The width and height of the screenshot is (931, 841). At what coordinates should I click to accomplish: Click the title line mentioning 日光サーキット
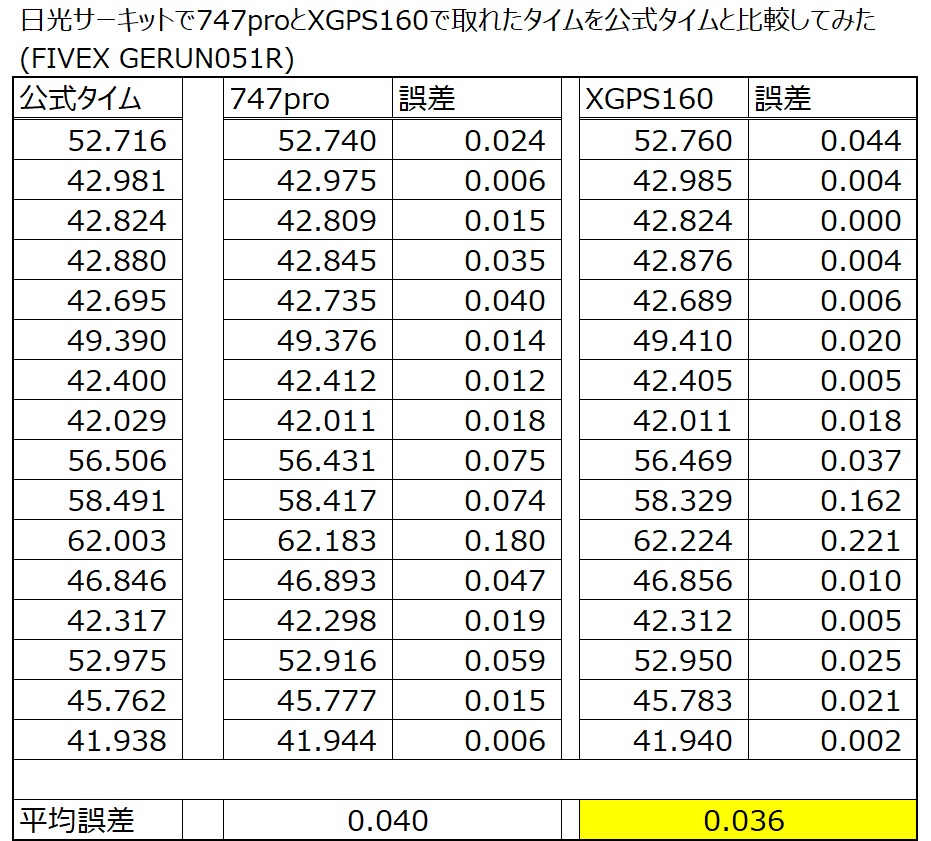coord(448,21)
